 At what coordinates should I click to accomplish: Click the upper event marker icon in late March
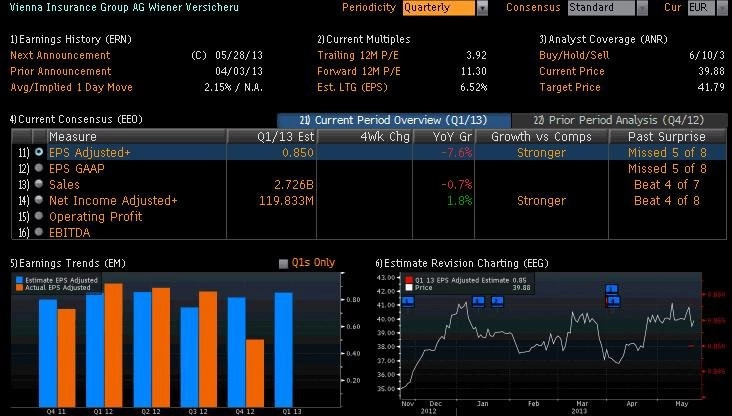point(612,289)
